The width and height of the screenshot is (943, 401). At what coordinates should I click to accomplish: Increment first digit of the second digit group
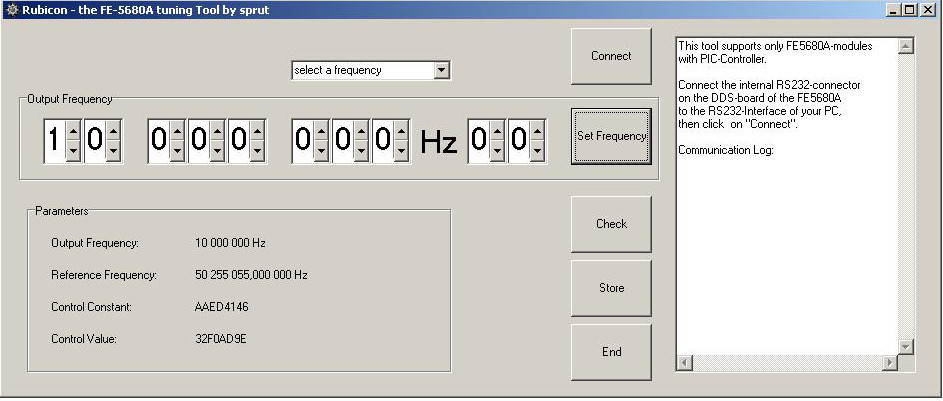(x=177, y=131)
